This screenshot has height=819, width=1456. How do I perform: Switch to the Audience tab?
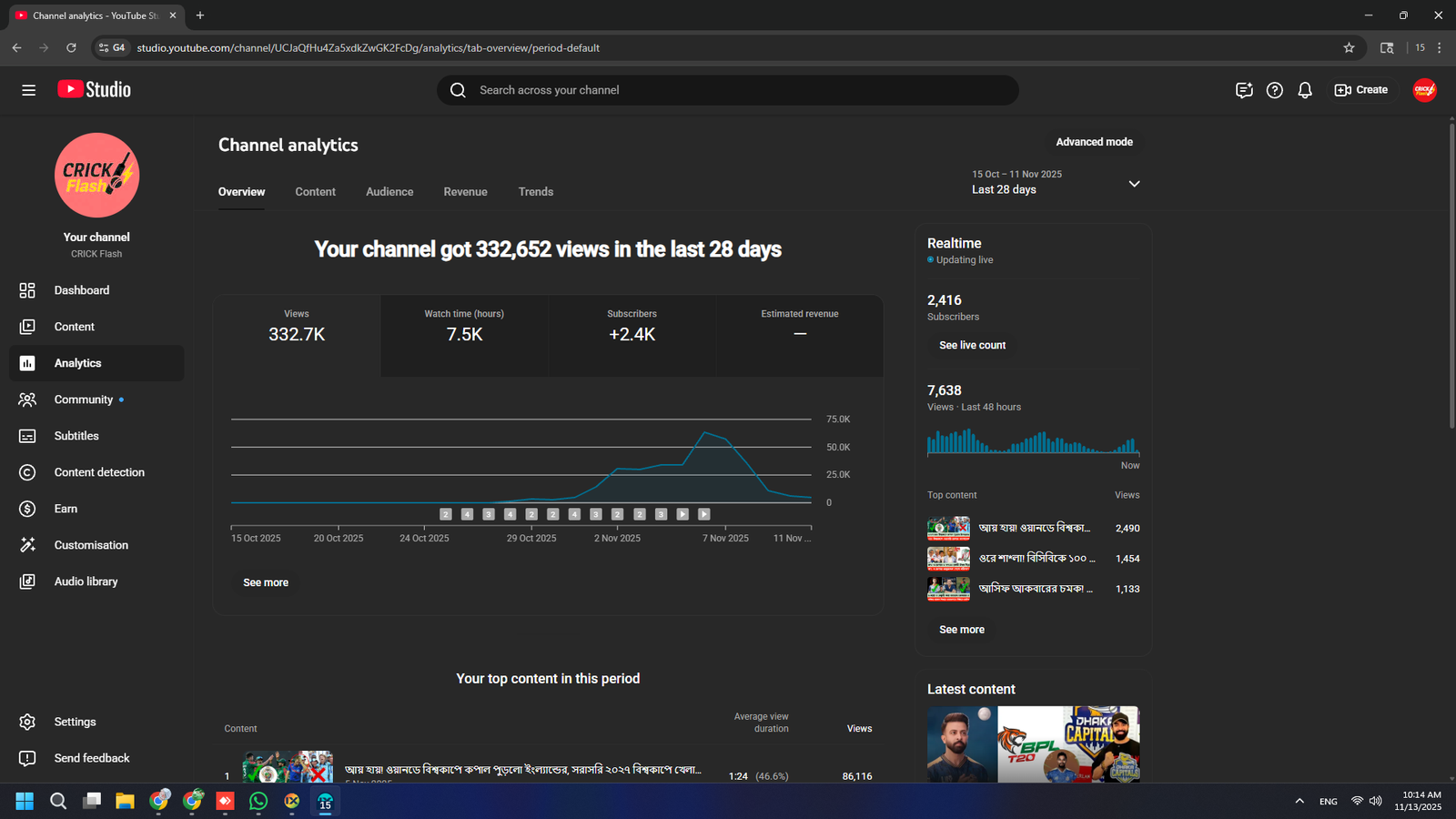pos(389,192)
